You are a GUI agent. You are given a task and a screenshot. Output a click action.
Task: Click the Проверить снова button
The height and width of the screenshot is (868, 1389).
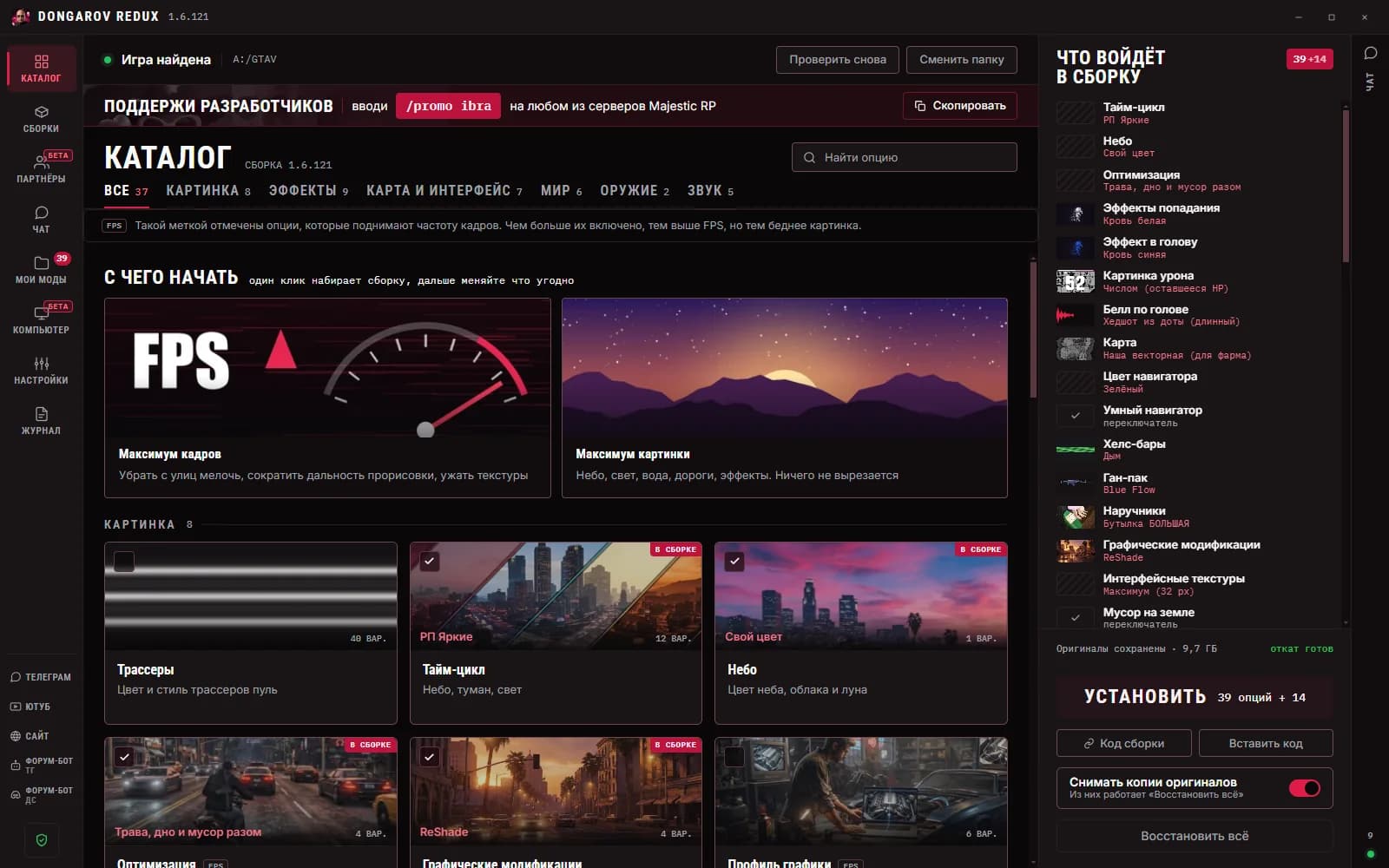pos(838,60)
